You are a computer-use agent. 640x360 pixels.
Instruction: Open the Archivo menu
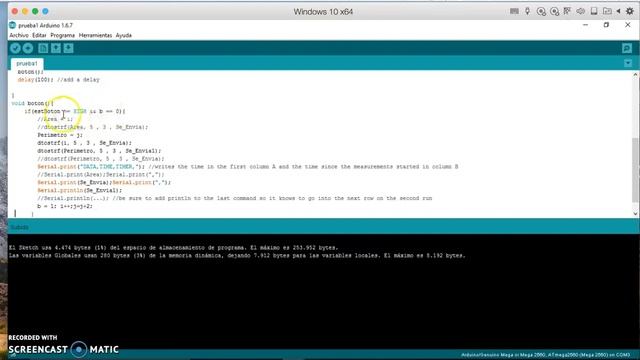click(19, 36)
